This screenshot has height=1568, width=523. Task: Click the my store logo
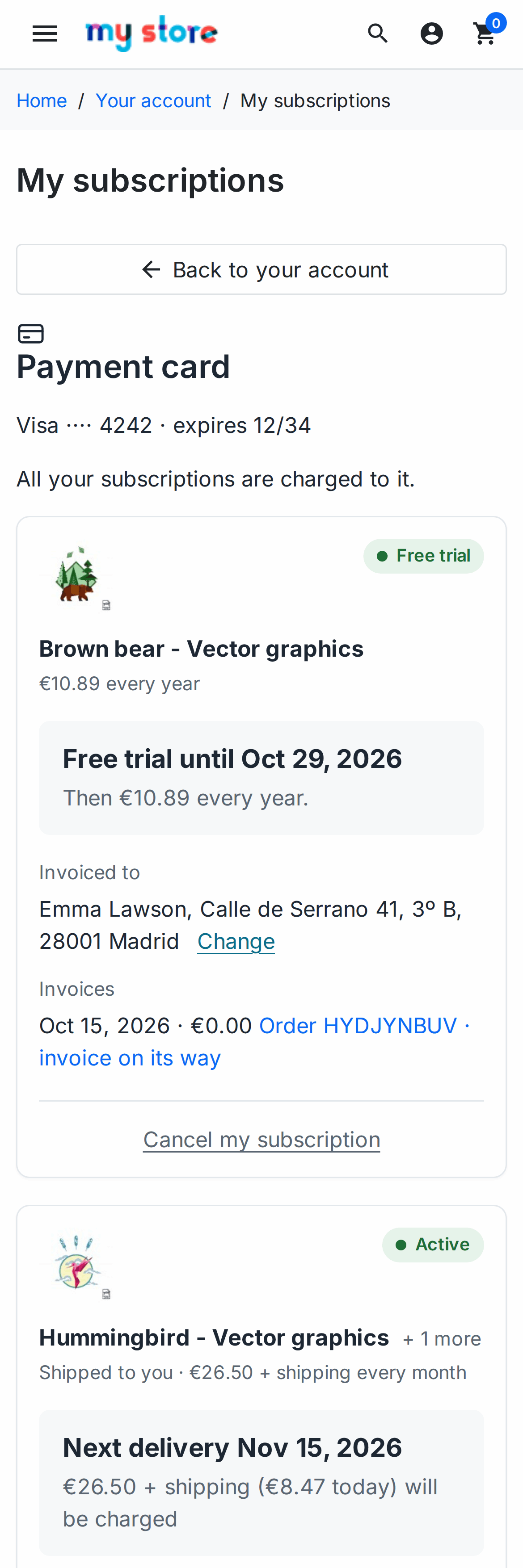coord(152,33)
